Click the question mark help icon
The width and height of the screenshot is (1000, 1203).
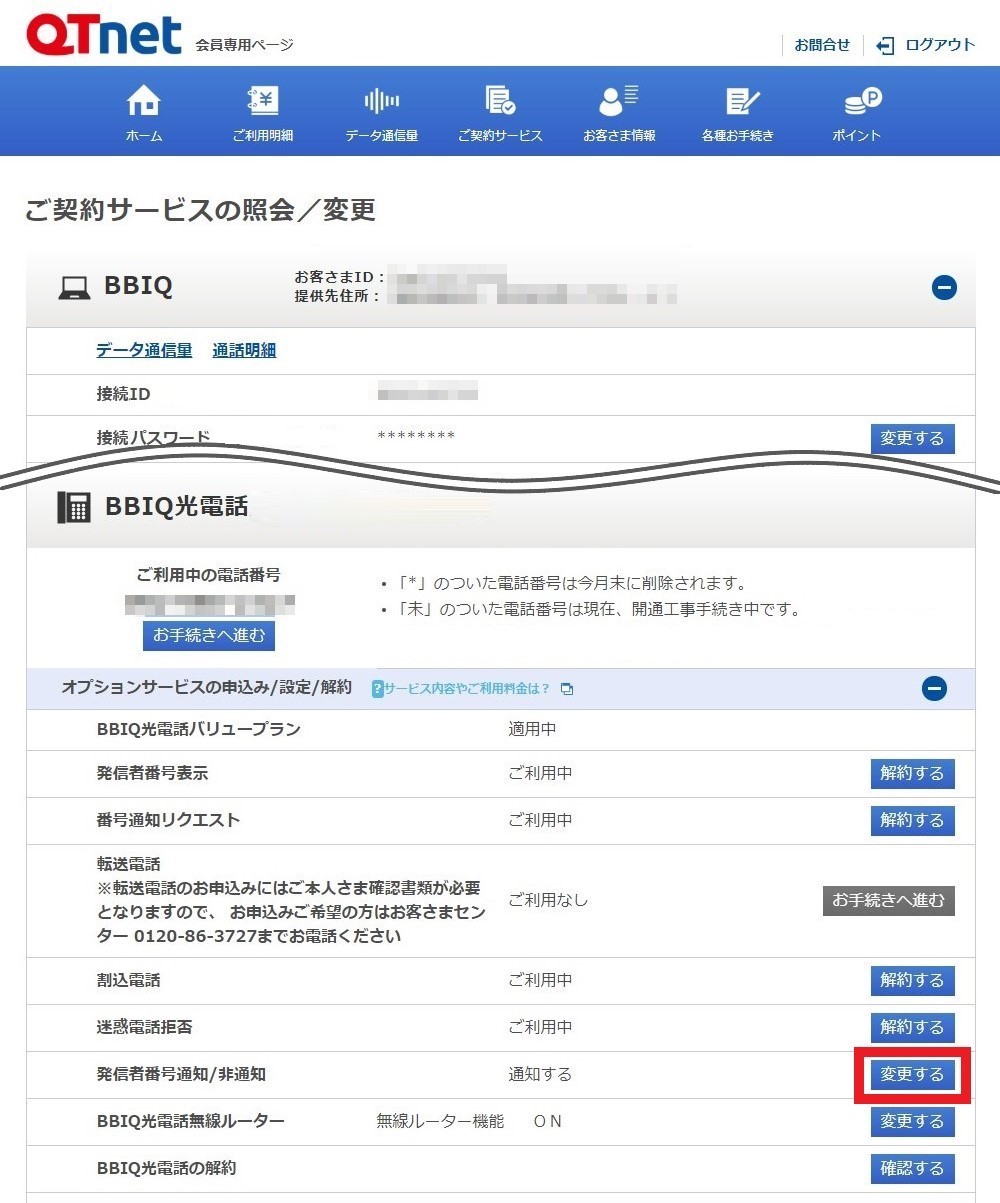[x=377, y=689]
